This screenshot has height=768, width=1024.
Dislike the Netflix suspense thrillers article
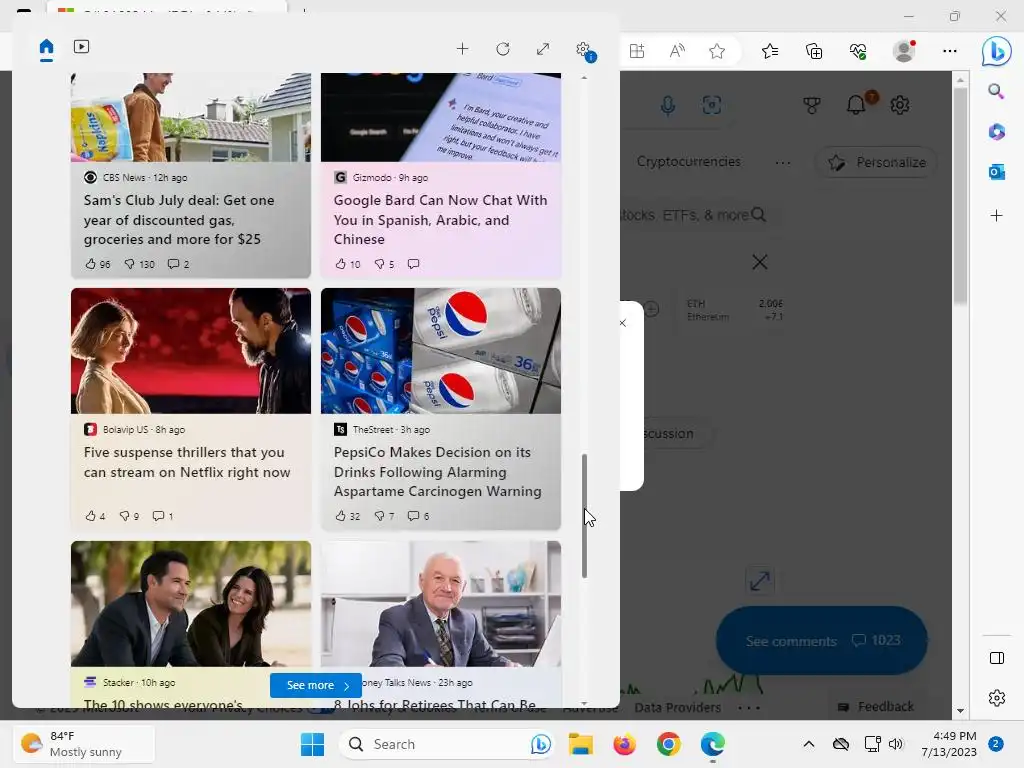click(129, 516)
